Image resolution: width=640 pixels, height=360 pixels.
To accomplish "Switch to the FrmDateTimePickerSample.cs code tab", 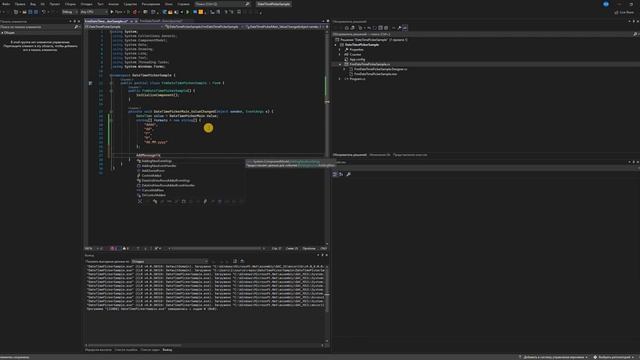I will (107, 21).
